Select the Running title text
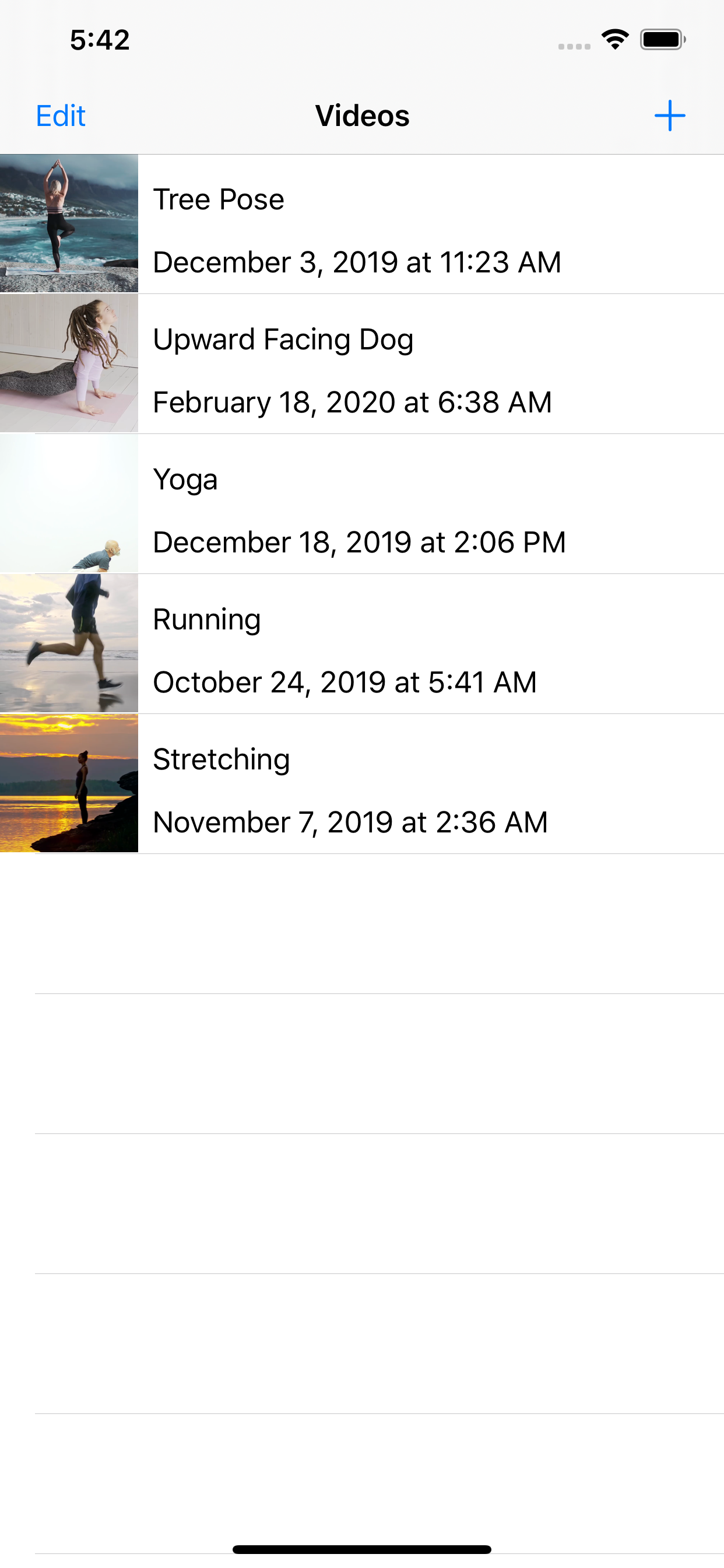Screen dimensions: 724x1568 [207, 619]
